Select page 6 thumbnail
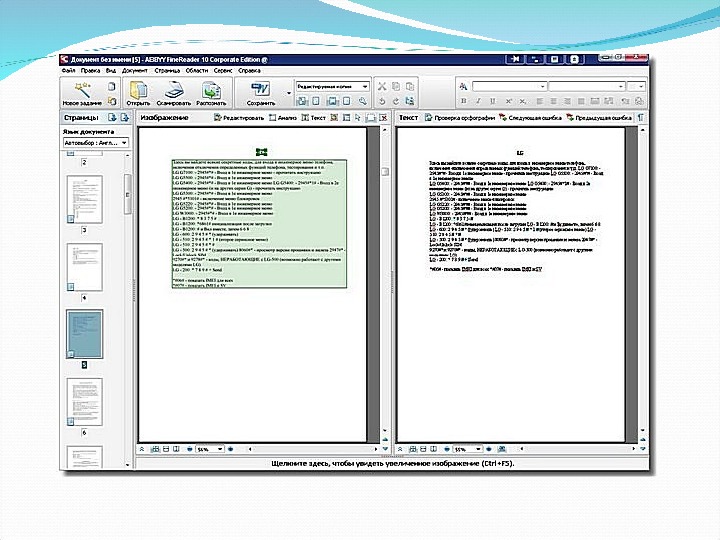The height and width of the screenshot is (540, 720). (84, 402)
